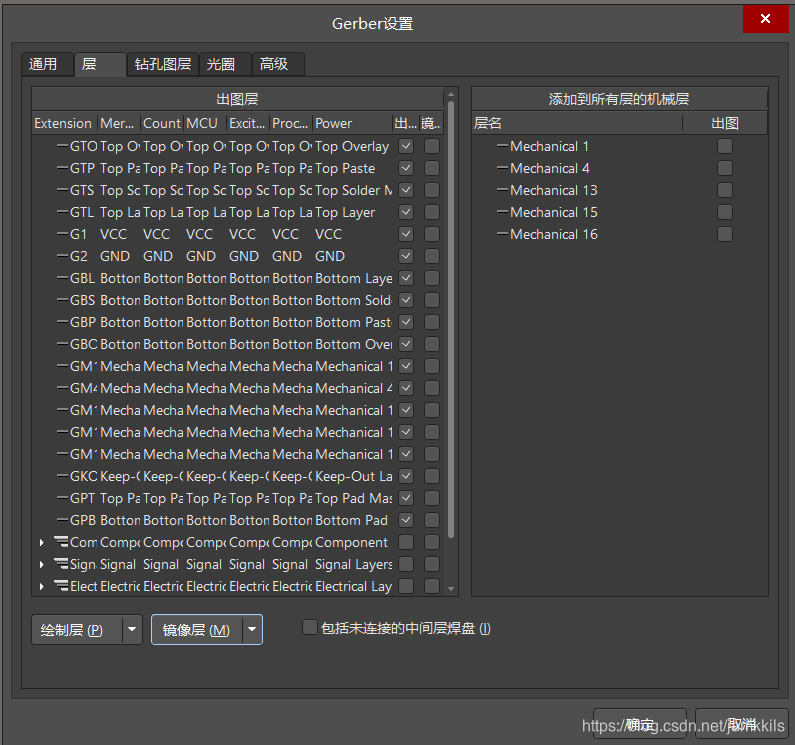Image resolution: width=795 pixels, height=745 pixels.
Task: Open the 绘制层 dropdown arrow
Action: (x=132, y=629)
